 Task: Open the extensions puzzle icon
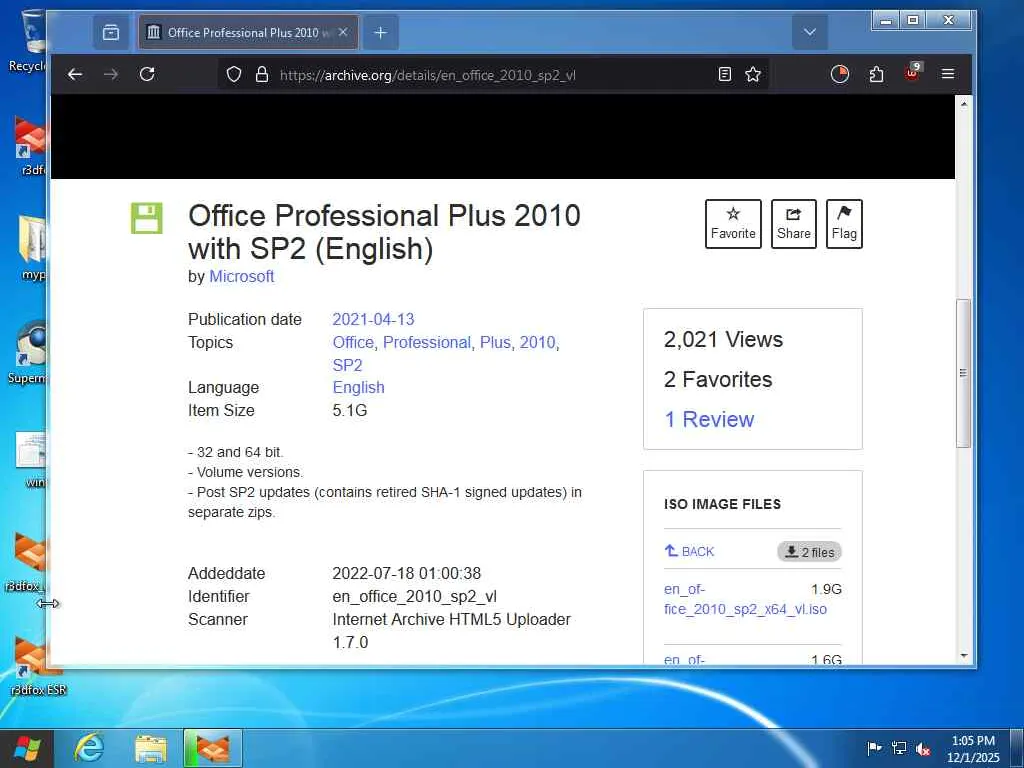(876, 74)
